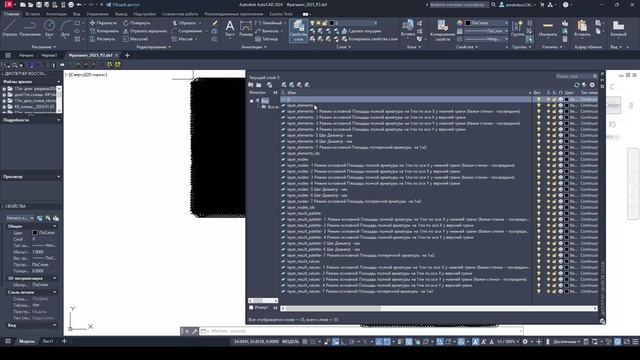The height and width of the screenshot is (360, 640).
Task: Create a new layer in layer manager
Action: (284, 85)
